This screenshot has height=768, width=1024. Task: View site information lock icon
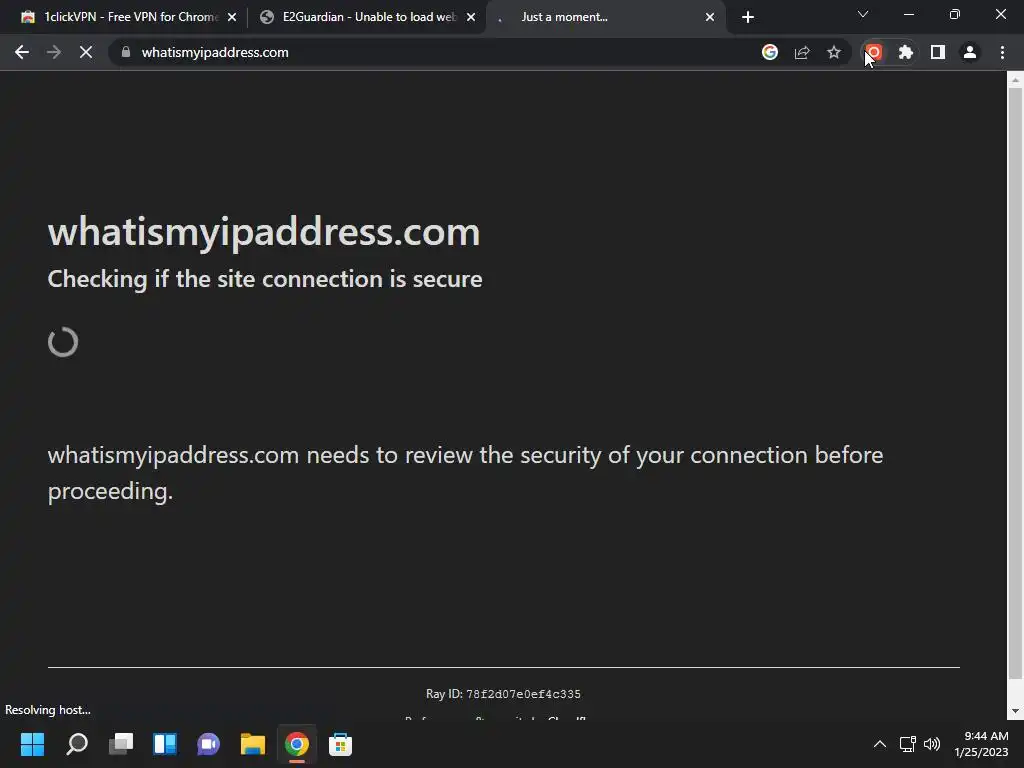(126, 52)
